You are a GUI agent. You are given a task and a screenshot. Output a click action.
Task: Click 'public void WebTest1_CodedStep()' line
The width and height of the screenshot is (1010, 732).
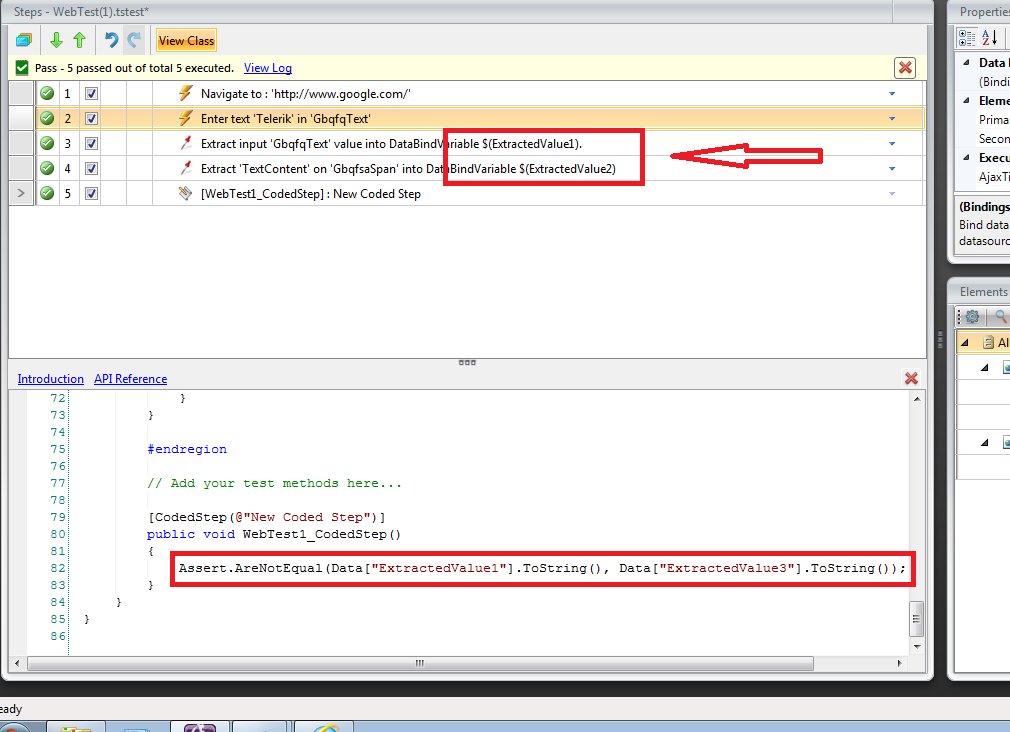pyautogui.click(x=274, y=534)
